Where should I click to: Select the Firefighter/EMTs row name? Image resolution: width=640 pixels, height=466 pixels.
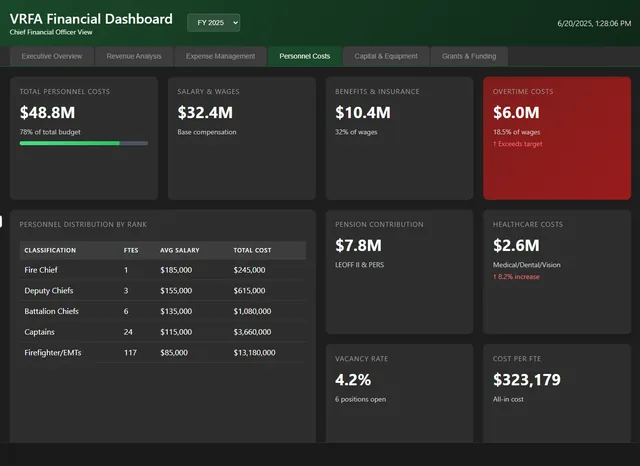53,353
